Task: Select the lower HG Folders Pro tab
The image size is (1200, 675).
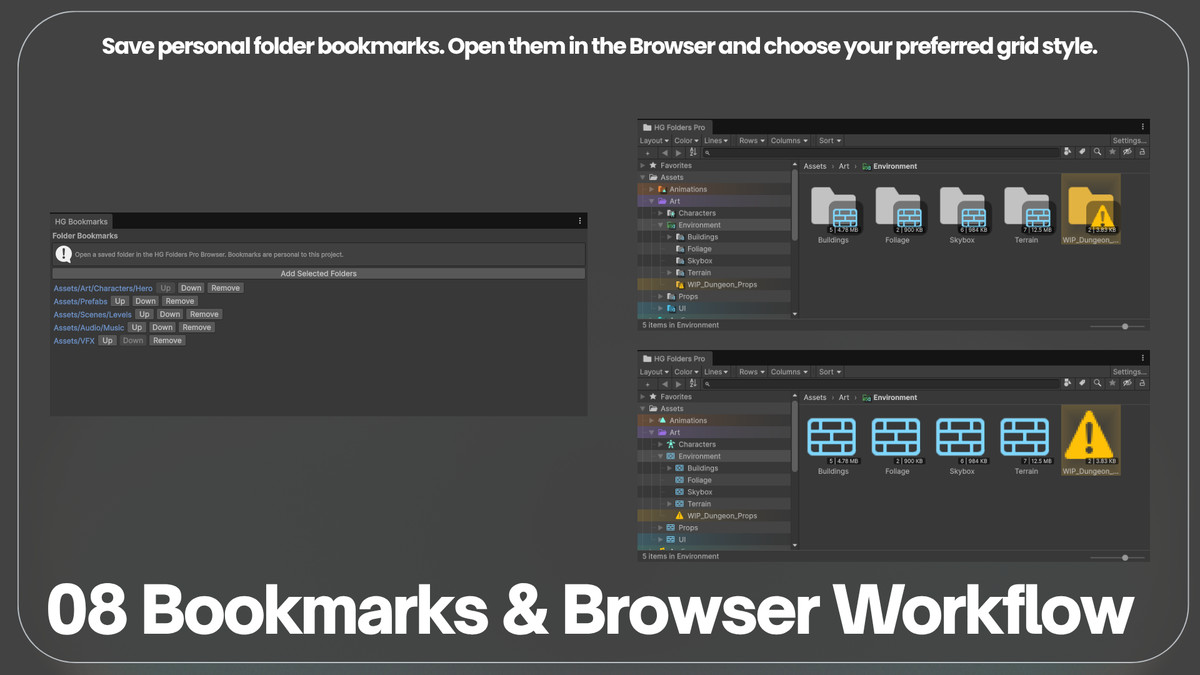Action: (675, 358)
